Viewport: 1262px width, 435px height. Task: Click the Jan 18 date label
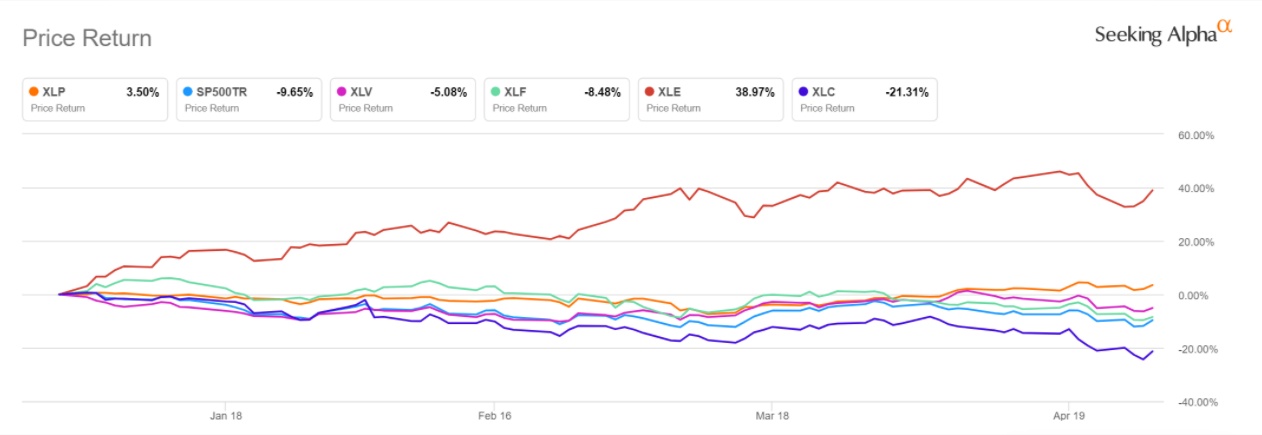coord(226,414)
